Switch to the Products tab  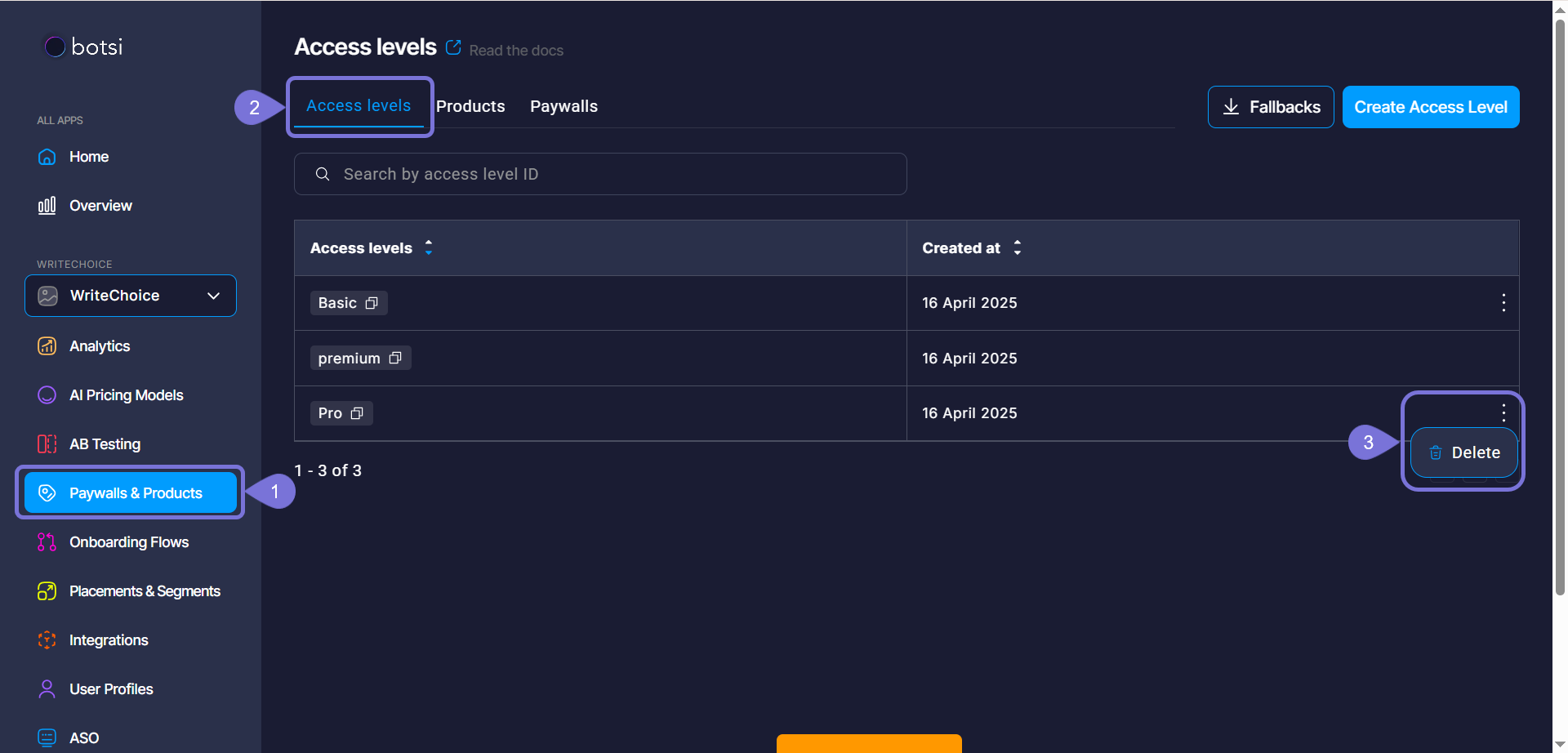click(x=470, y=106)
